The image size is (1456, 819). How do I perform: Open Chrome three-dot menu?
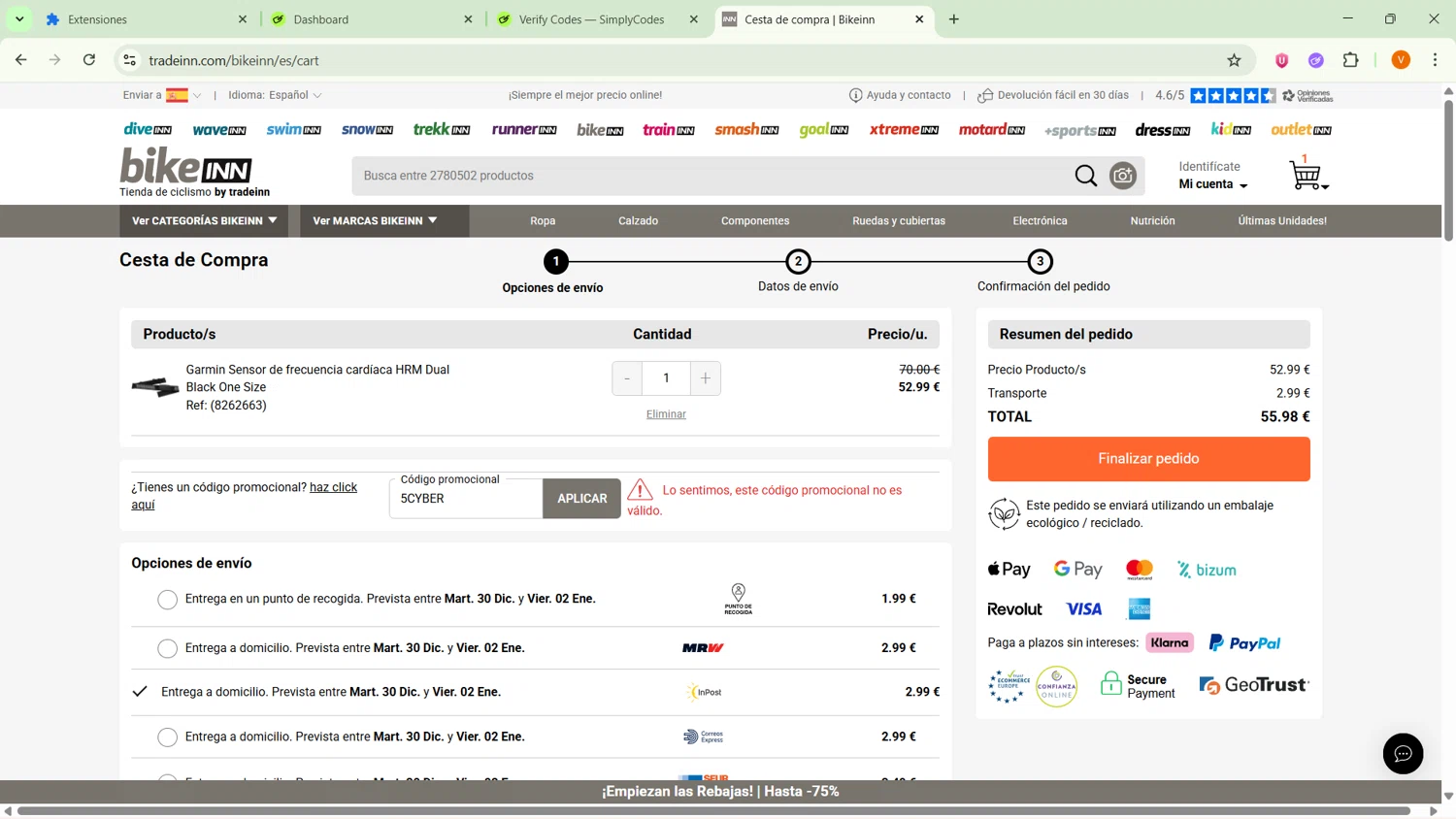[x=1435, y=60]
